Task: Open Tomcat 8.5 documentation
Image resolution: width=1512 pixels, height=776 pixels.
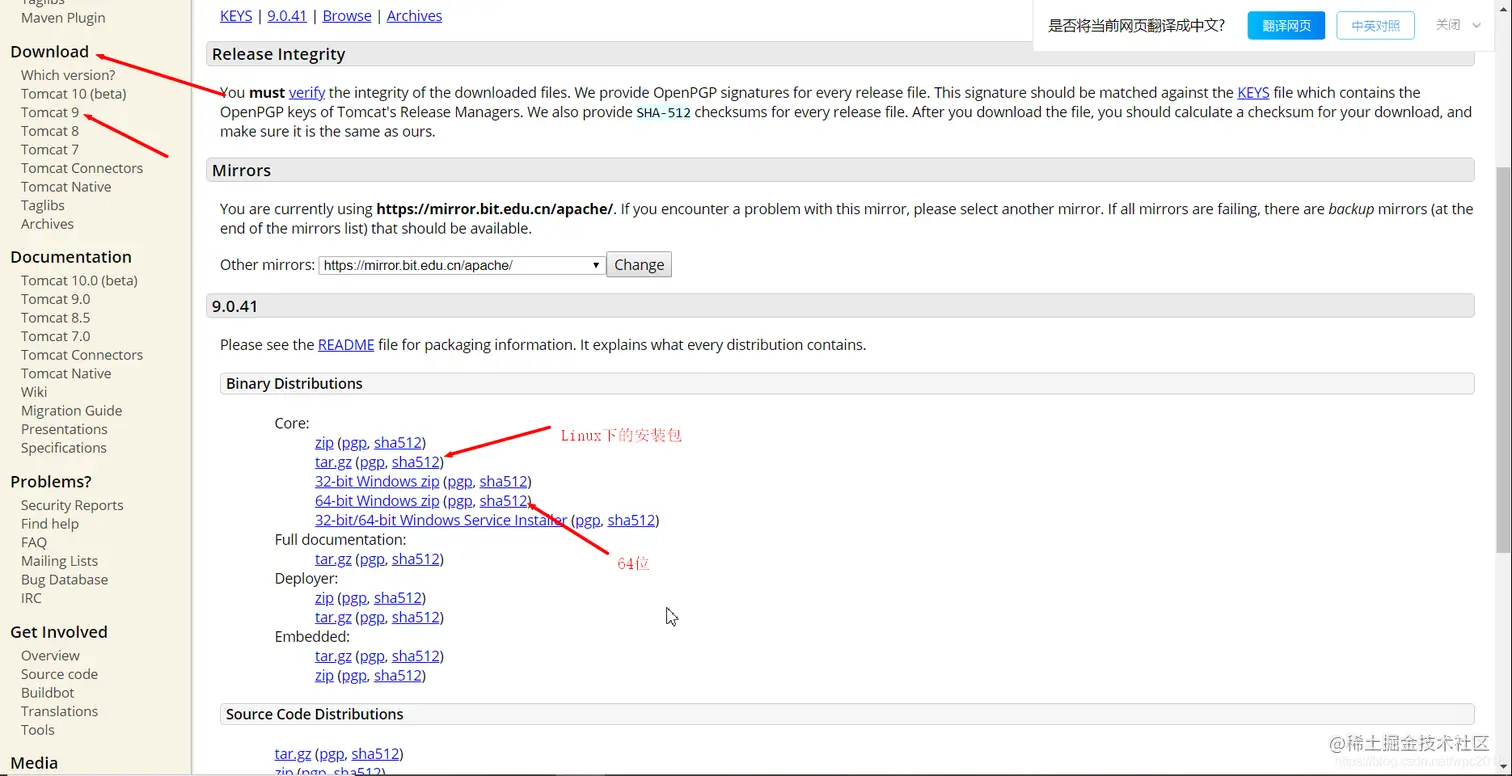Action: [x=55, y=318]
